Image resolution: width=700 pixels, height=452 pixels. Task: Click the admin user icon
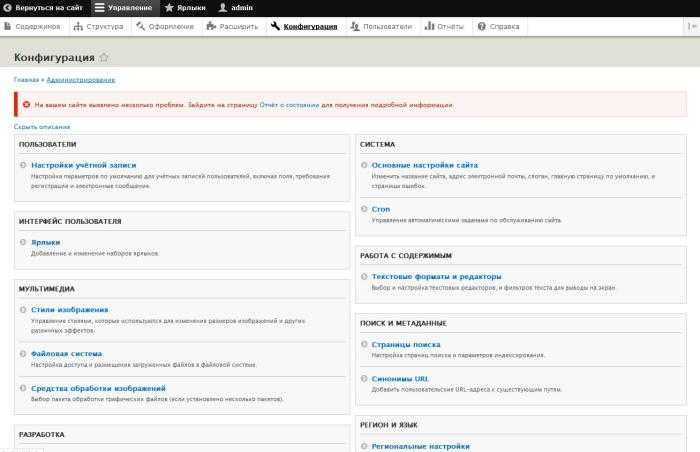[223, 7]
